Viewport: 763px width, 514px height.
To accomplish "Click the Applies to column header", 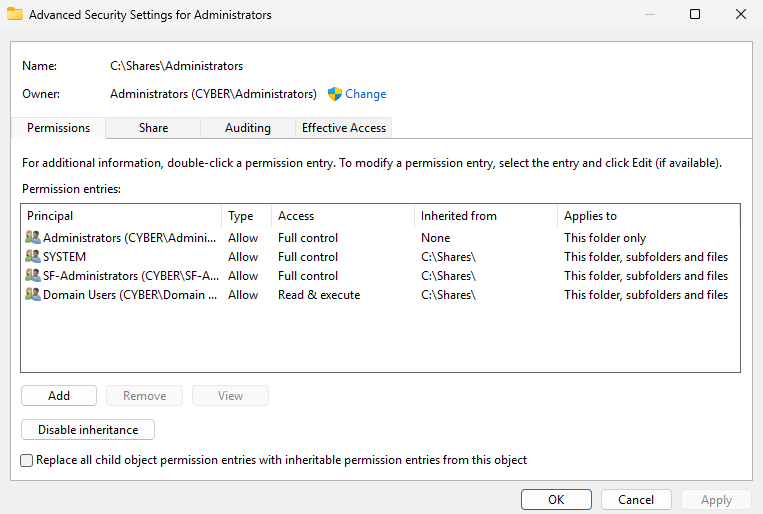I will [647, 216].
